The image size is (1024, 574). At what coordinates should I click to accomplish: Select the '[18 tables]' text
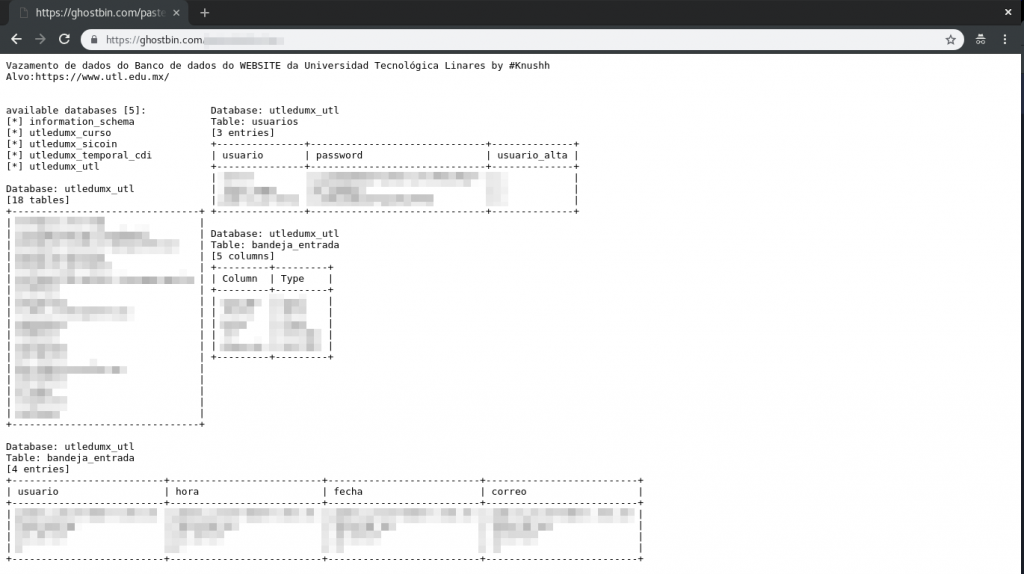click(x=37, y=200)
